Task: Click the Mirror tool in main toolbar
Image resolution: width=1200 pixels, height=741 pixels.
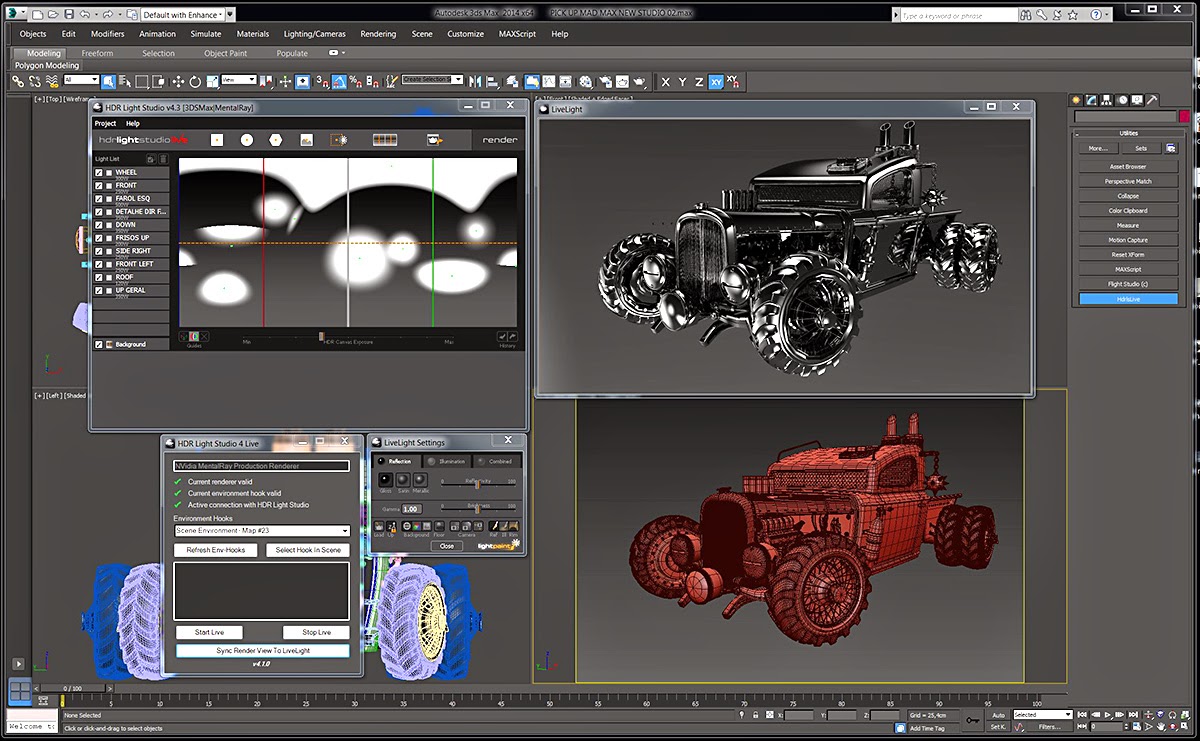Action: pos(475,81)
